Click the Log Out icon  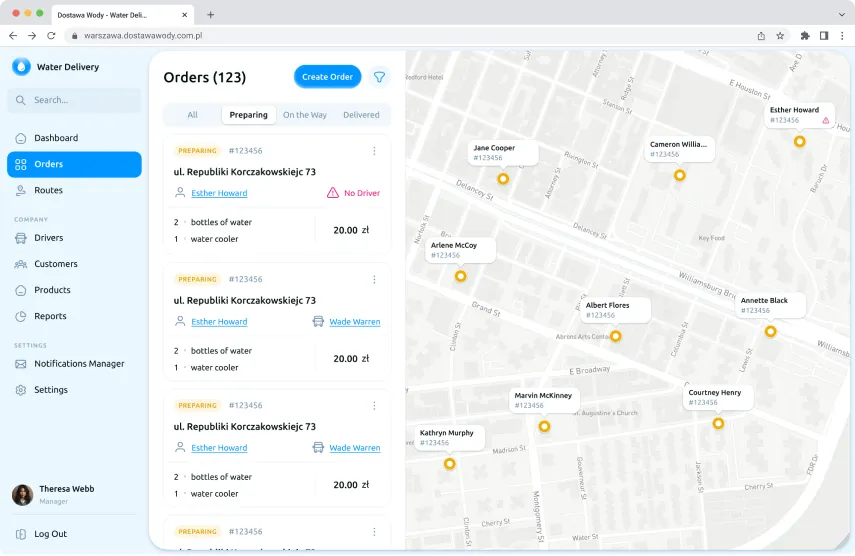22,534
